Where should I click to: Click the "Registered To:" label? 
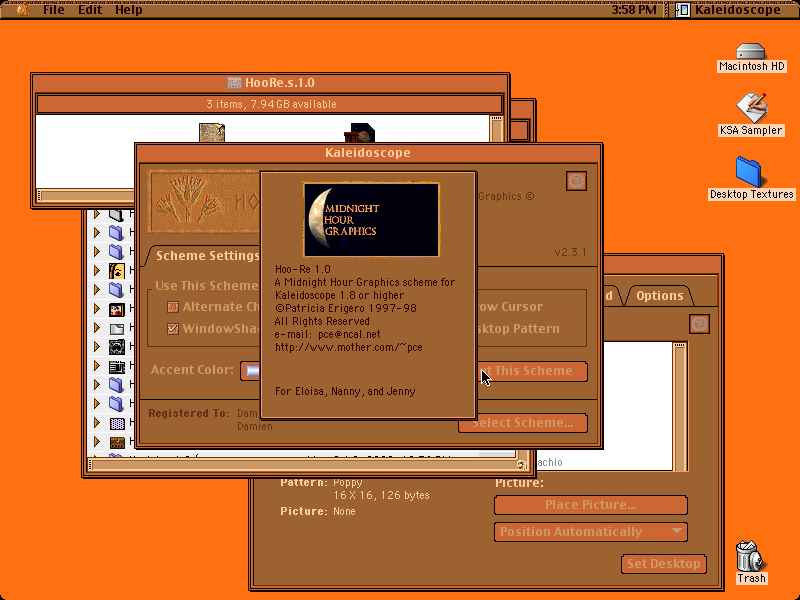189,413
